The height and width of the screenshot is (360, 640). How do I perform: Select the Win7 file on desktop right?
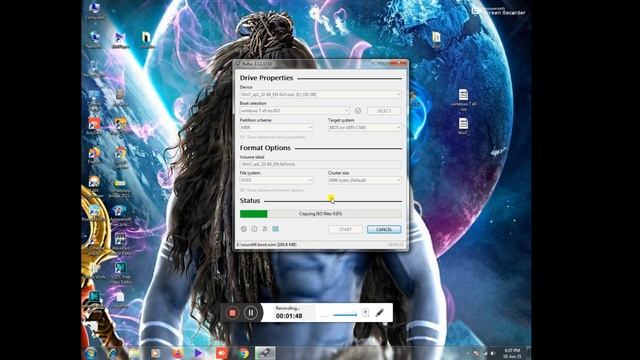[463, 126]
